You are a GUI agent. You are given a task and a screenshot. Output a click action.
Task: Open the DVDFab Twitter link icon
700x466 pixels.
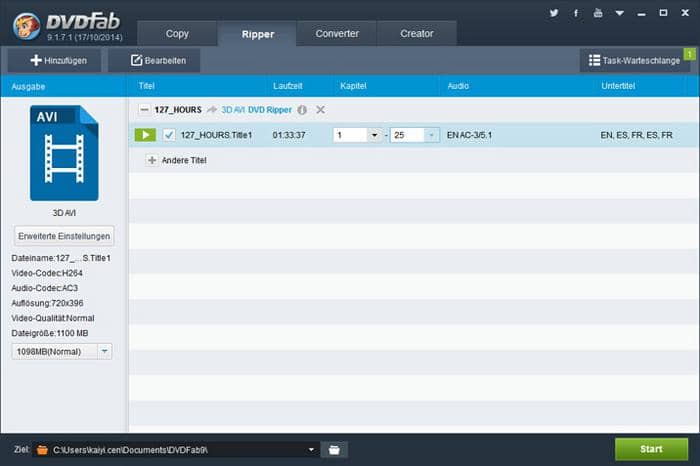[x=554, y=13]
